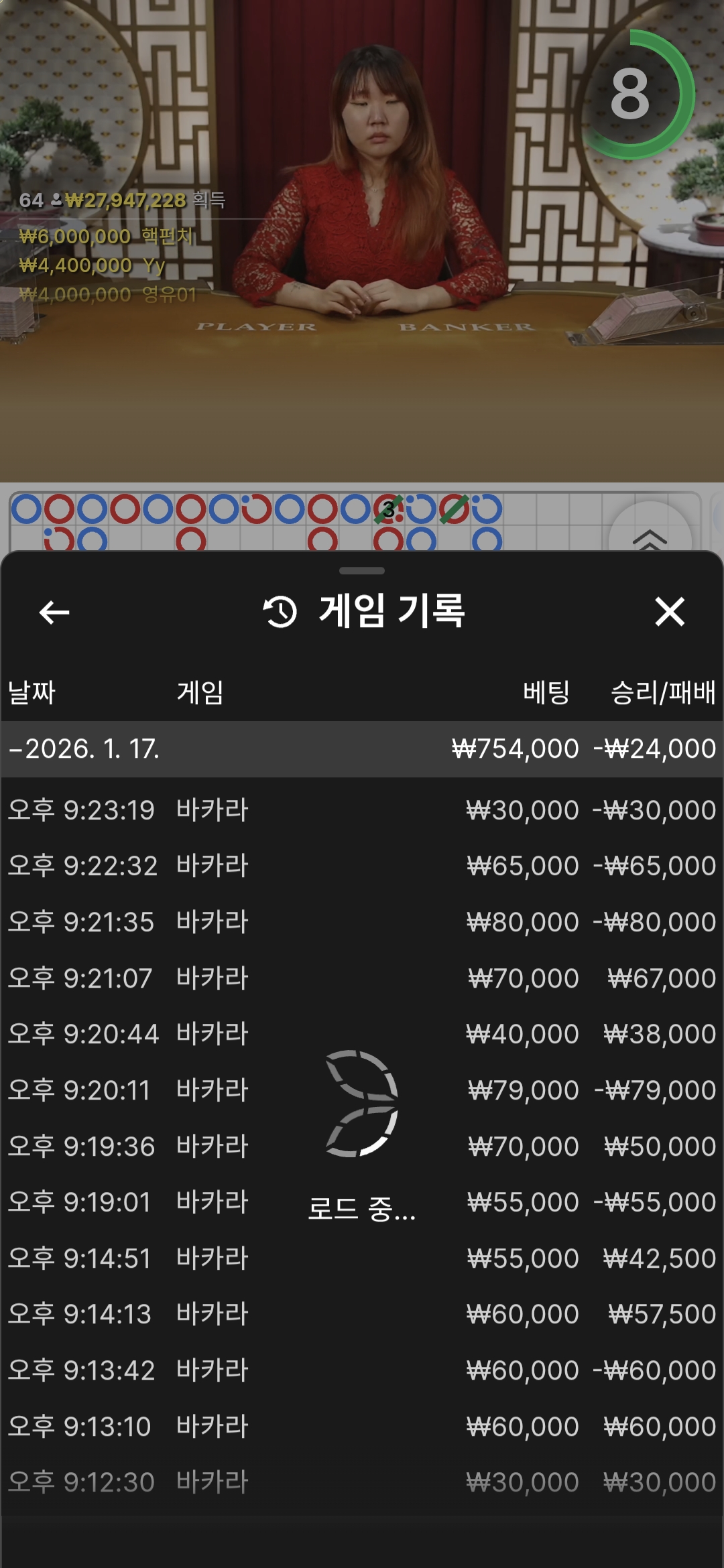Viewport: 724px width, 1568px height.
Task: Tap the 날짜 date column header
Action: (x=32, y=692)
